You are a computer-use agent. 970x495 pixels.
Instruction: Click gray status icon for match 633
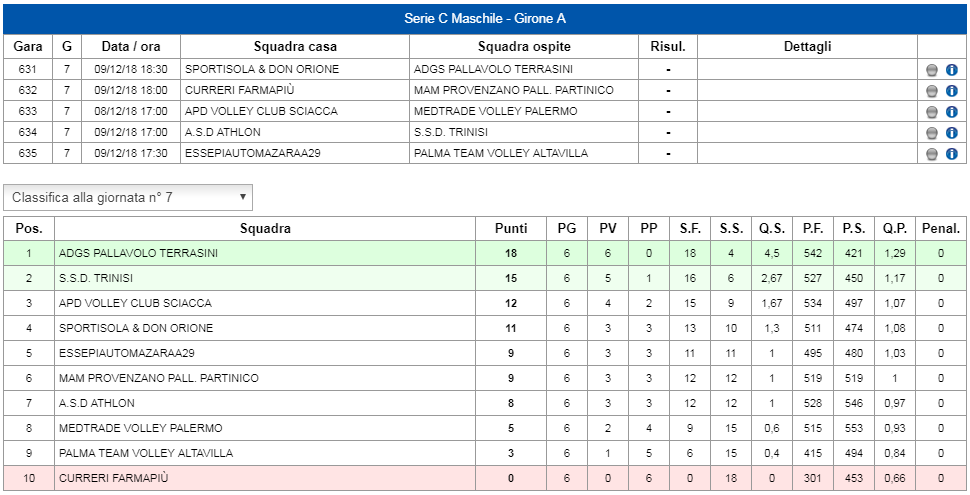point(932,113)
